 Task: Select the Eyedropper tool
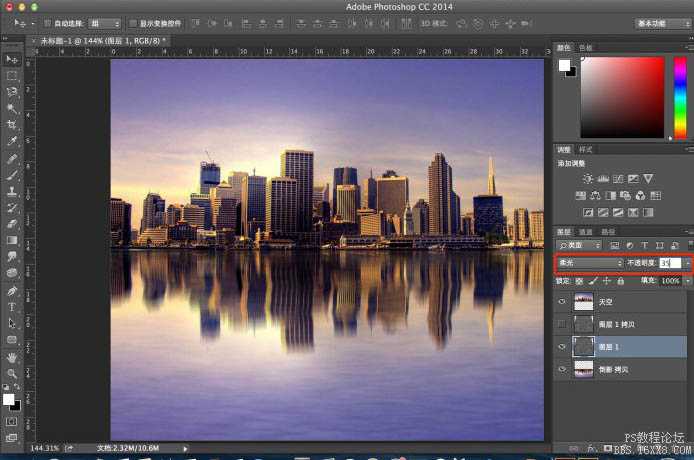12,141
